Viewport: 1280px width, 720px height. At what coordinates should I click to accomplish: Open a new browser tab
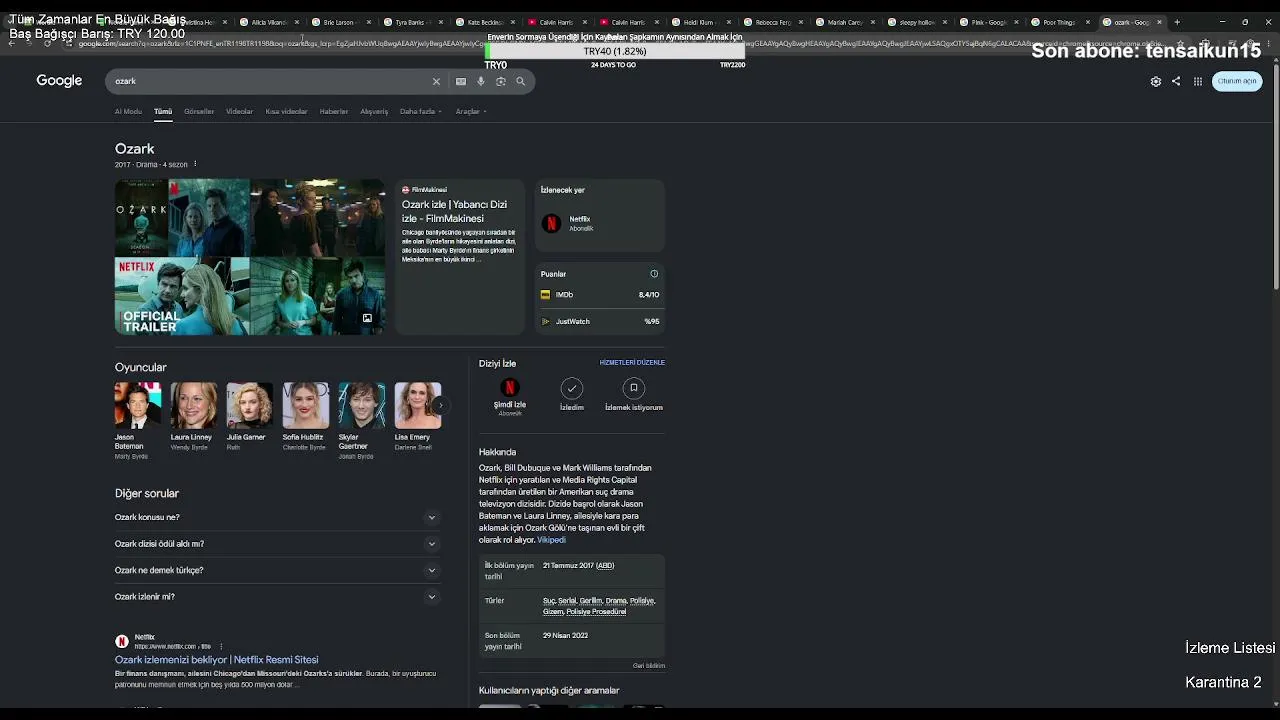[1177, 22]
